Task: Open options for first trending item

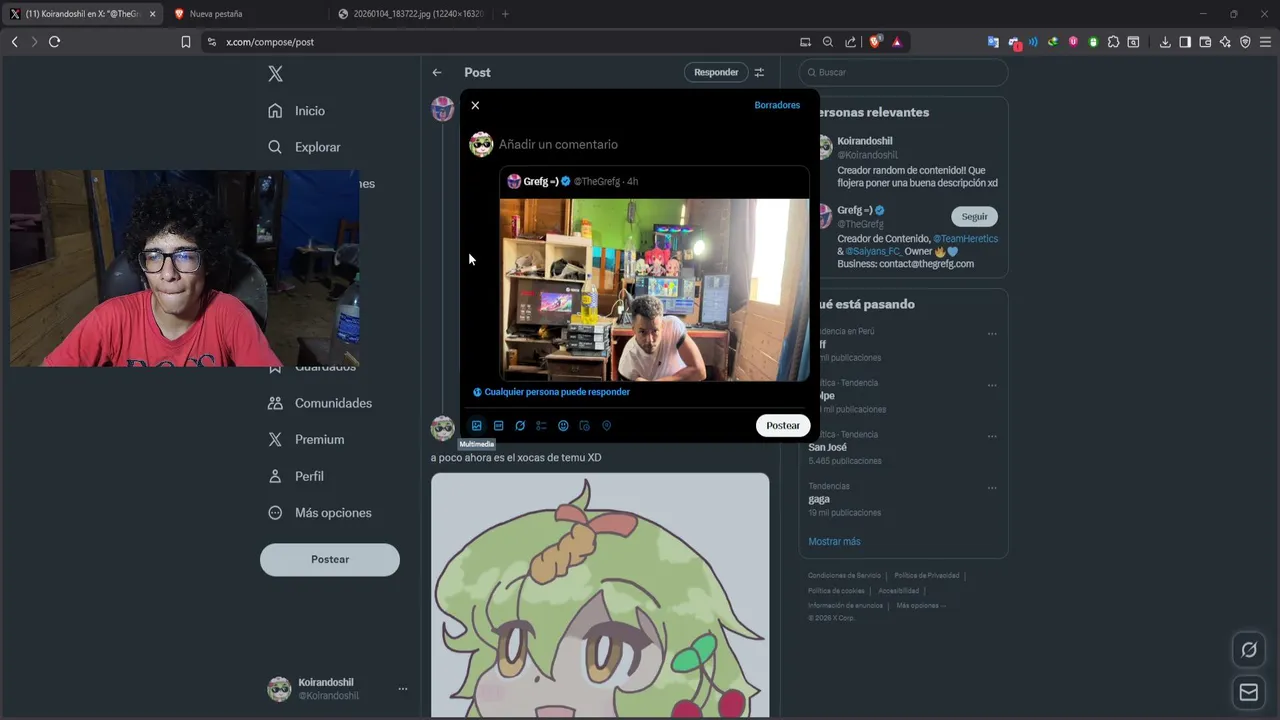Action: click(992, 334)
